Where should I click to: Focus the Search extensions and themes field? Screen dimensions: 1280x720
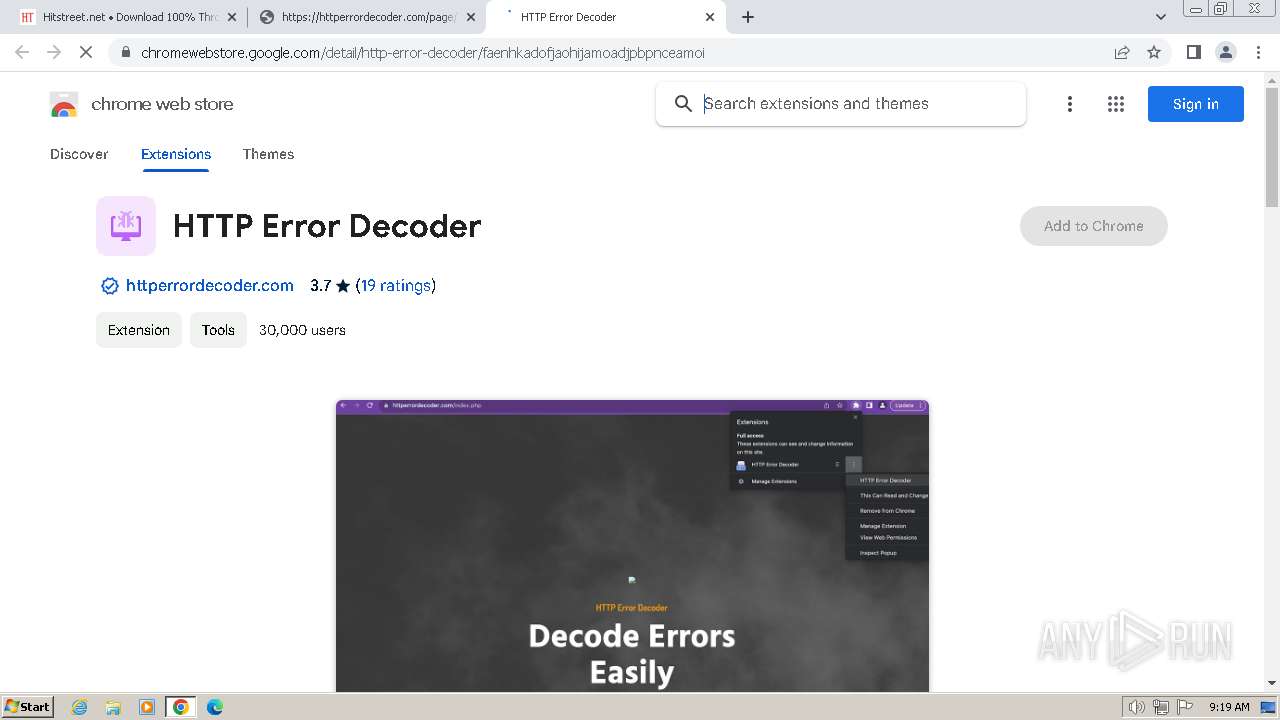point(841,104)
